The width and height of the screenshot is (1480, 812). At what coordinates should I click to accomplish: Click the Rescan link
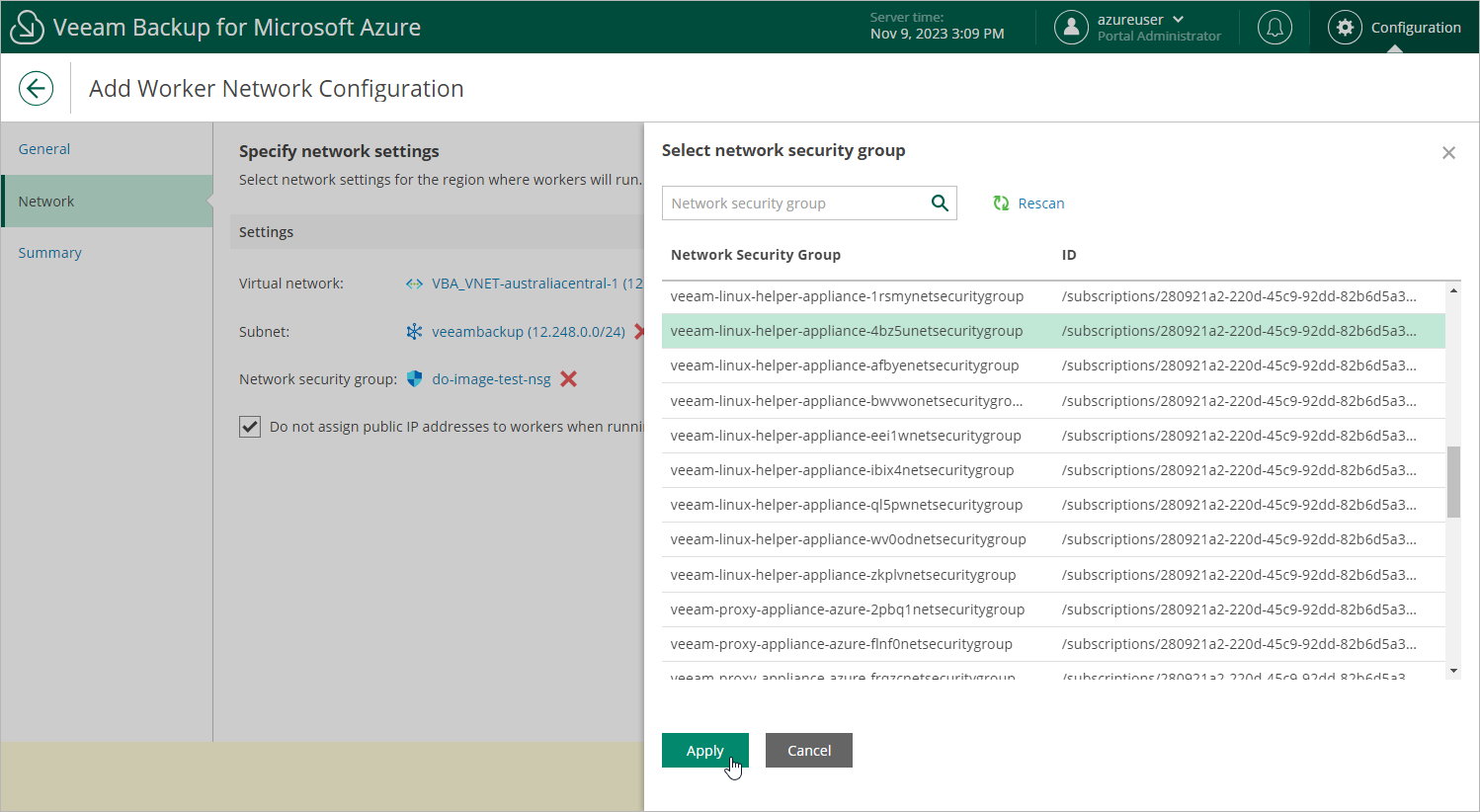[x=1041, y=203]
